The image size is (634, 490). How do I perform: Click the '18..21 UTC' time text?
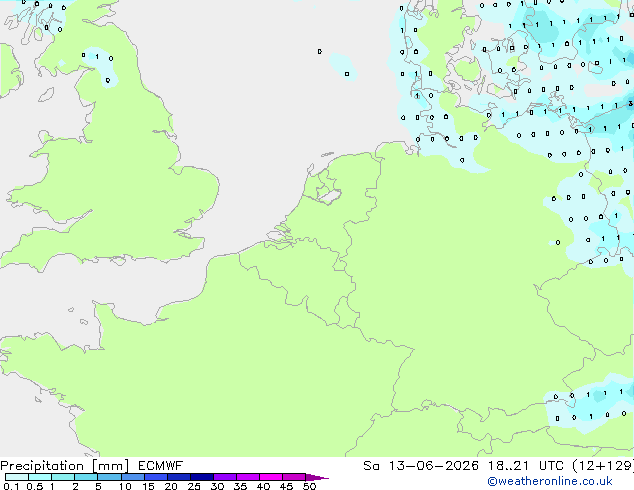click(x=525, y=466)
